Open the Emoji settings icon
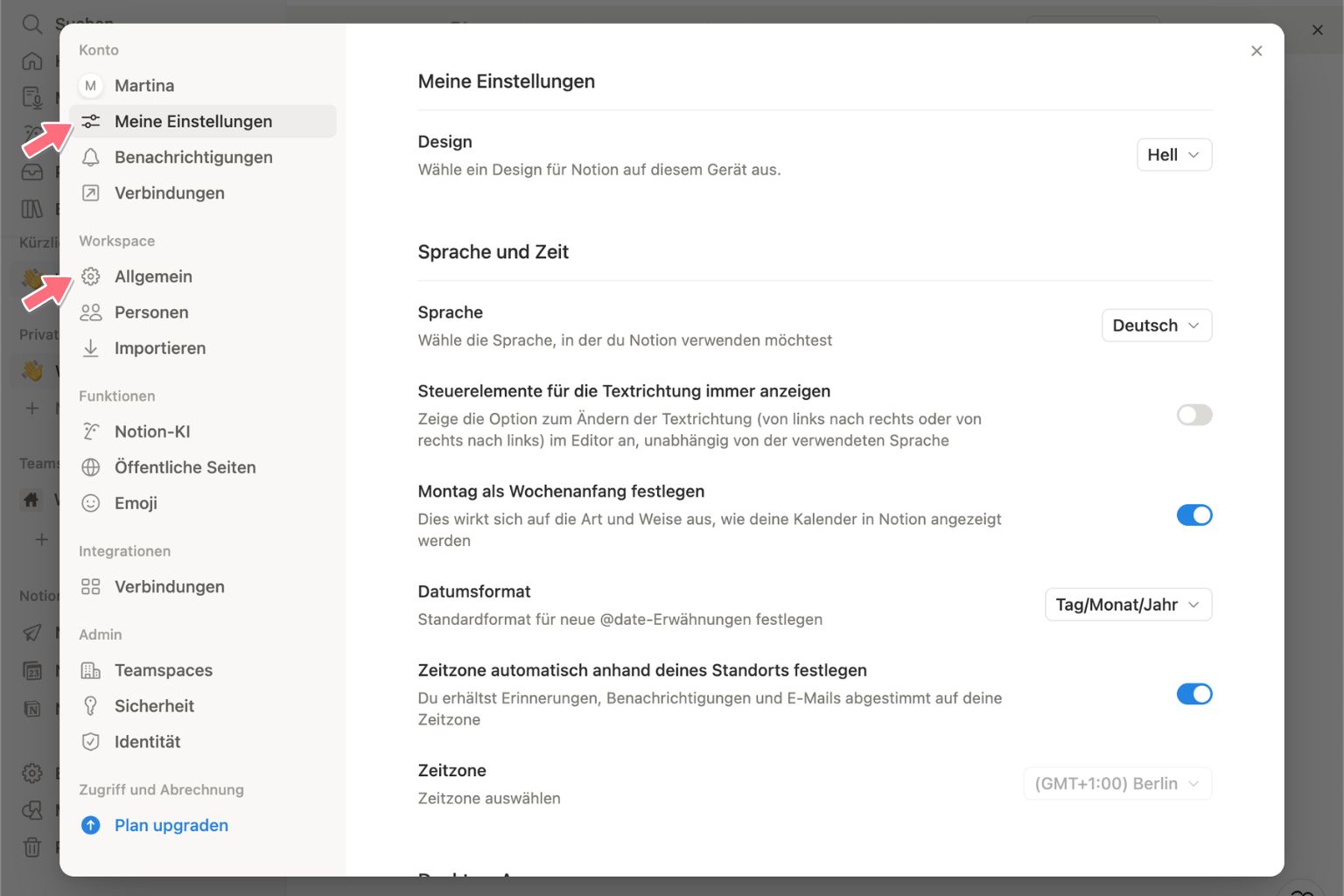The width and height of the screenshot is (1344, 896). pyautogui.click(x=91, y=503)
